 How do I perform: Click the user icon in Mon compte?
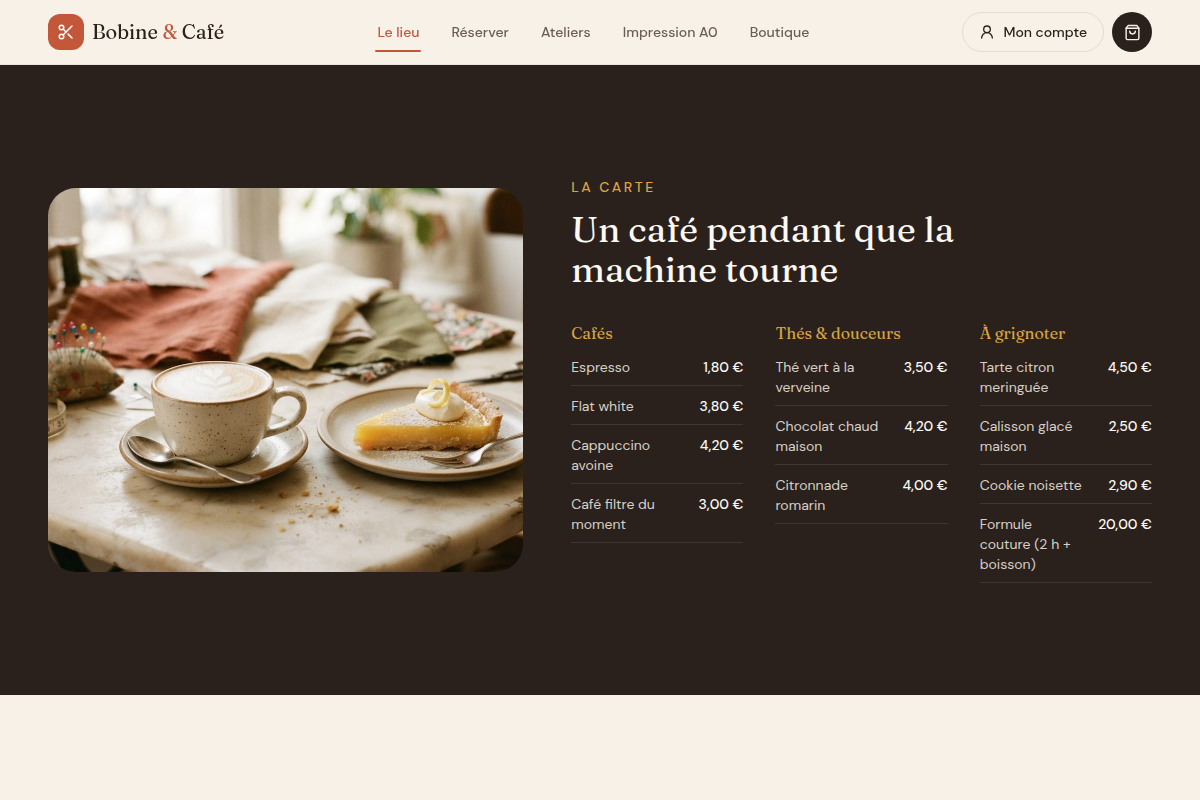click(x=987, y=32)
